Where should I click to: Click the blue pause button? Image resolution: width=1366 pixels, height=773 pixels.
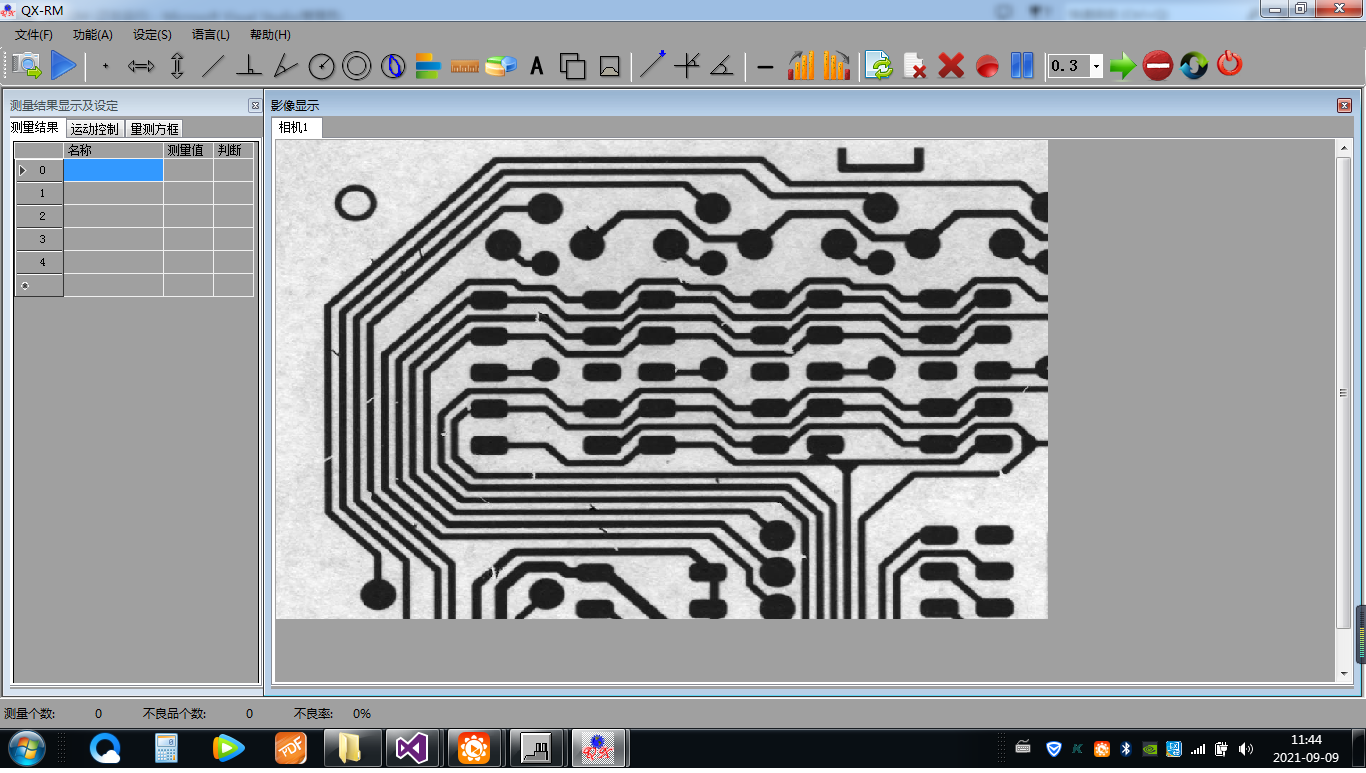click(1021, 67)
